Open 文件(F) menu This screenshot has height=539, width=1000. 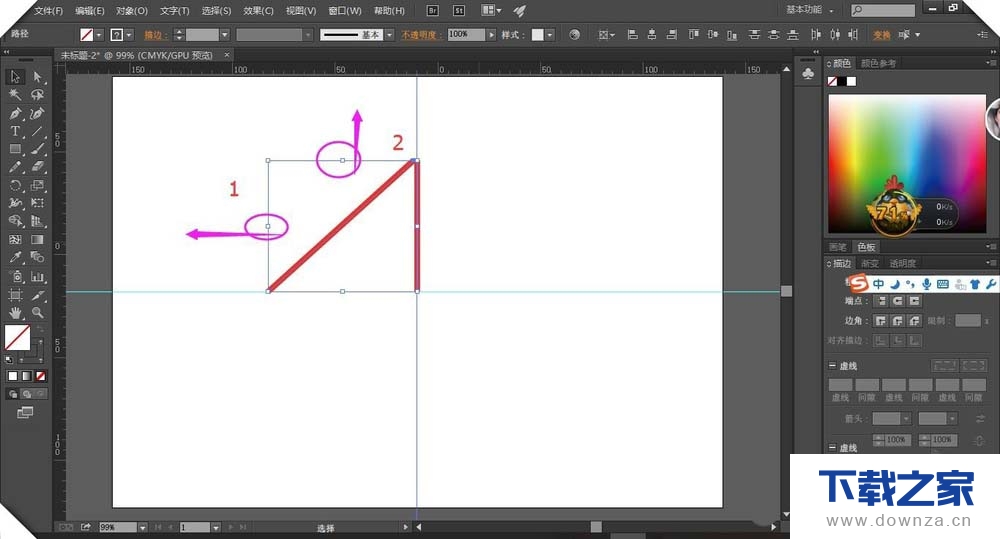click(x=48, y=11)
